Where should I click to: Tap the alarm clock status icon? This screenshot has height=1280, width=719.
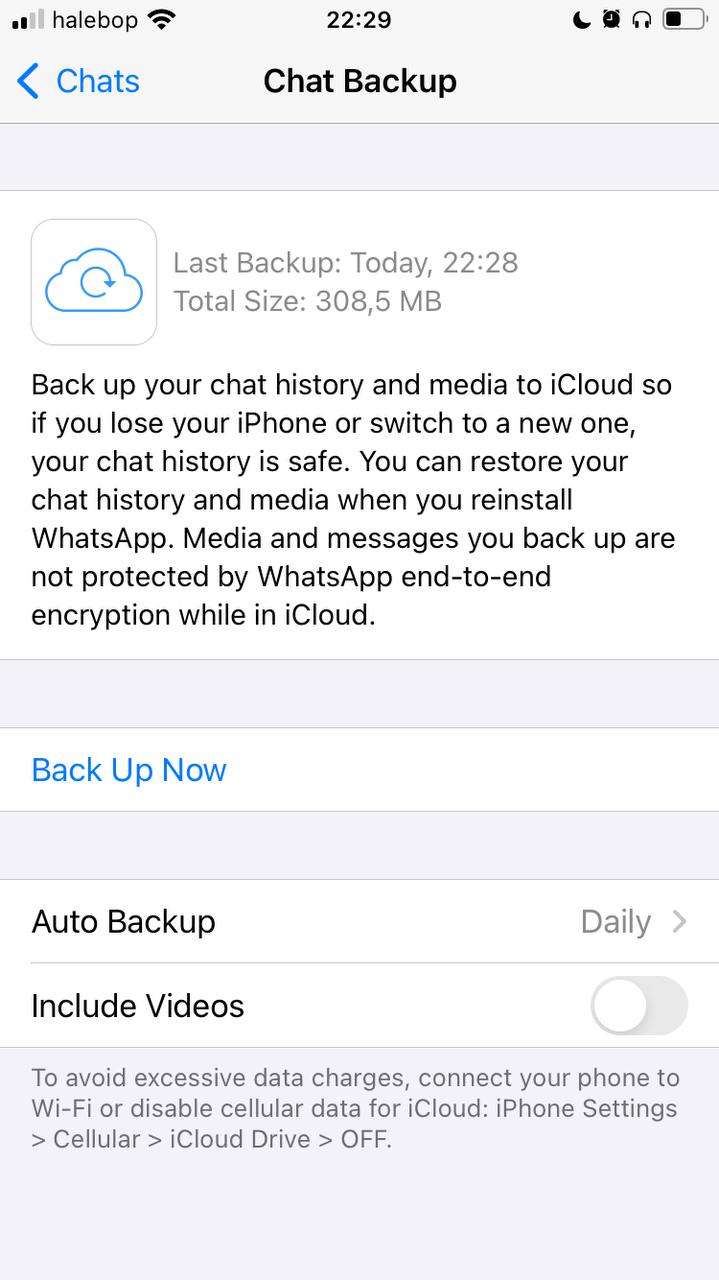click(612, 19)
